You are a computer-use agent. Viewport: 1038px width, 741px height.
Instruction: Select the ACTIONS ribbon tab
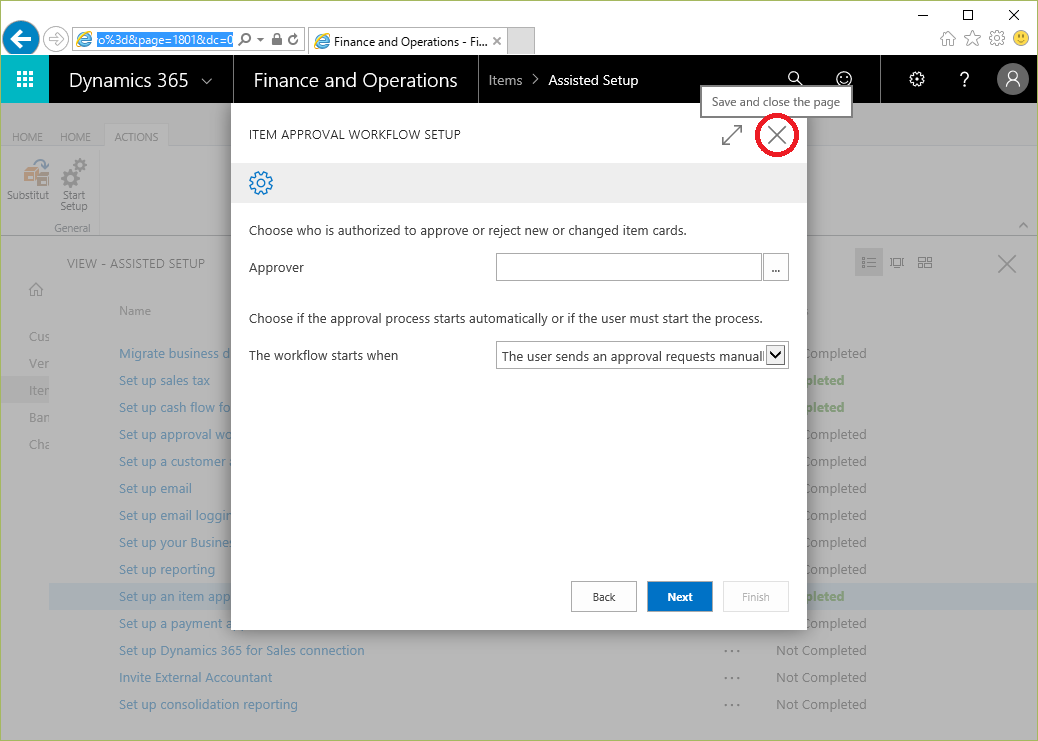[136, 136]
